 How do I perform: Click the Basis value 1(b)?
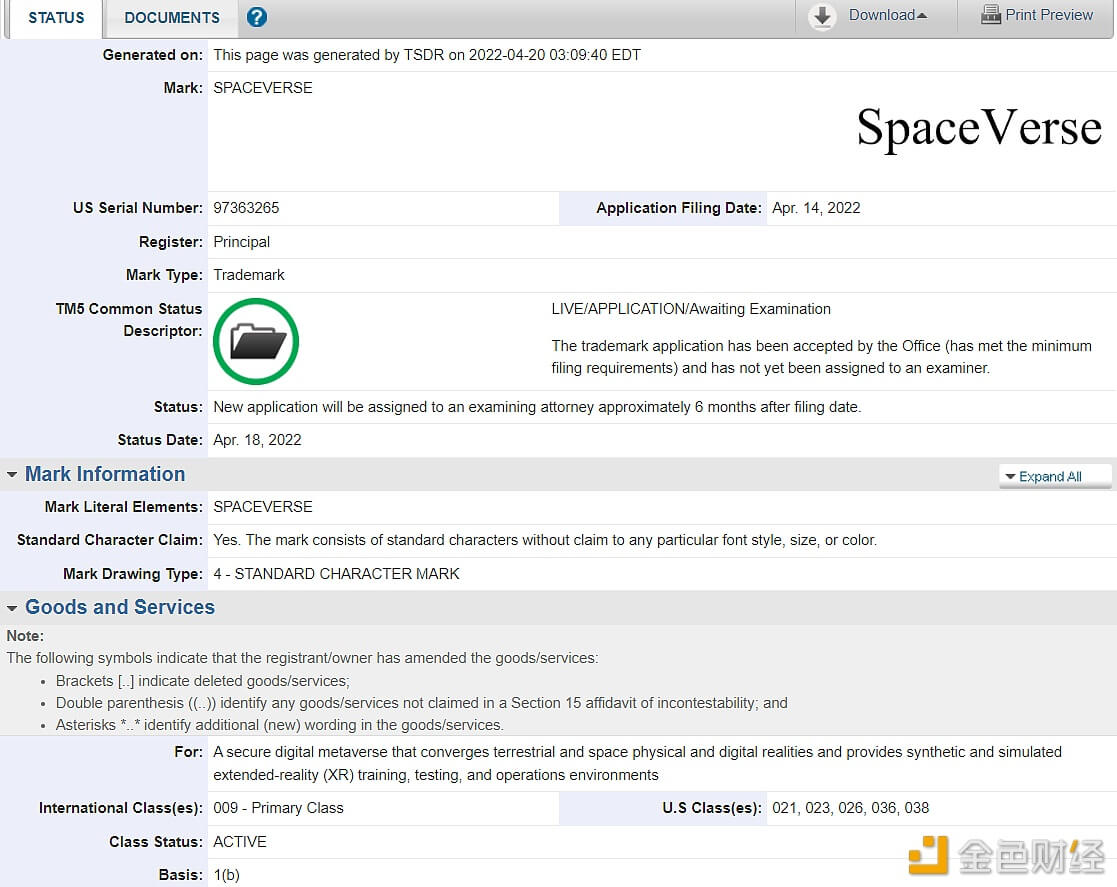pos(227,876)
